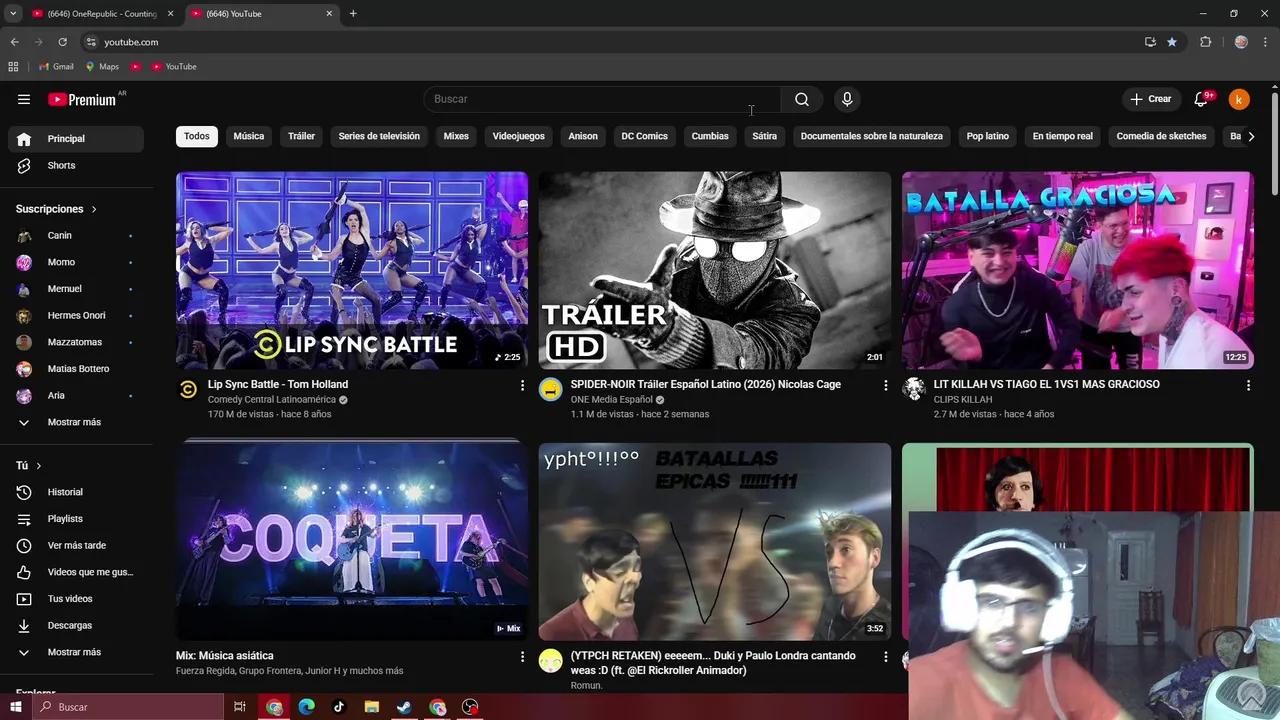The height and width of the screenshot is (720, 1280).
Task: Open Comedy Central Latinoamérica channel avatar
Action: (188, 390)
